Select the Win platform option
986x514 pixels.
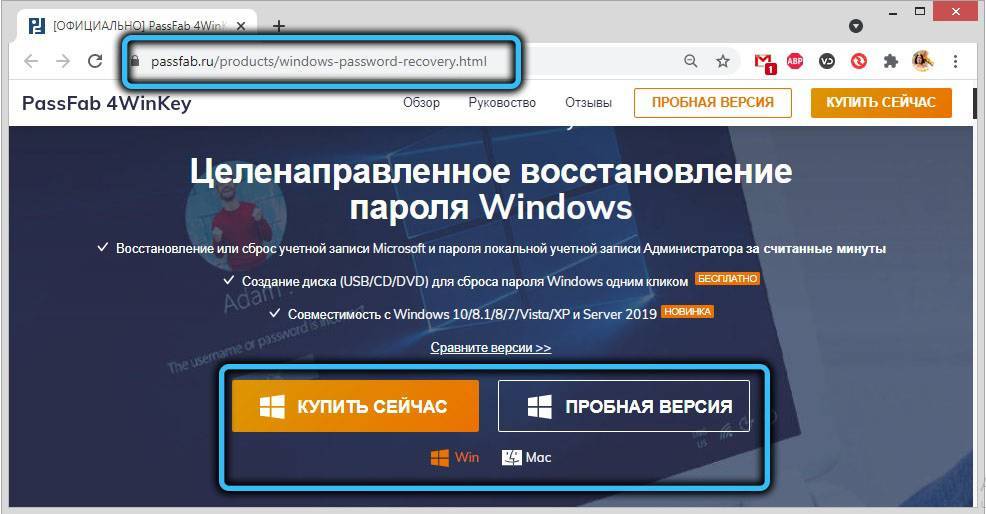(455, 457)
